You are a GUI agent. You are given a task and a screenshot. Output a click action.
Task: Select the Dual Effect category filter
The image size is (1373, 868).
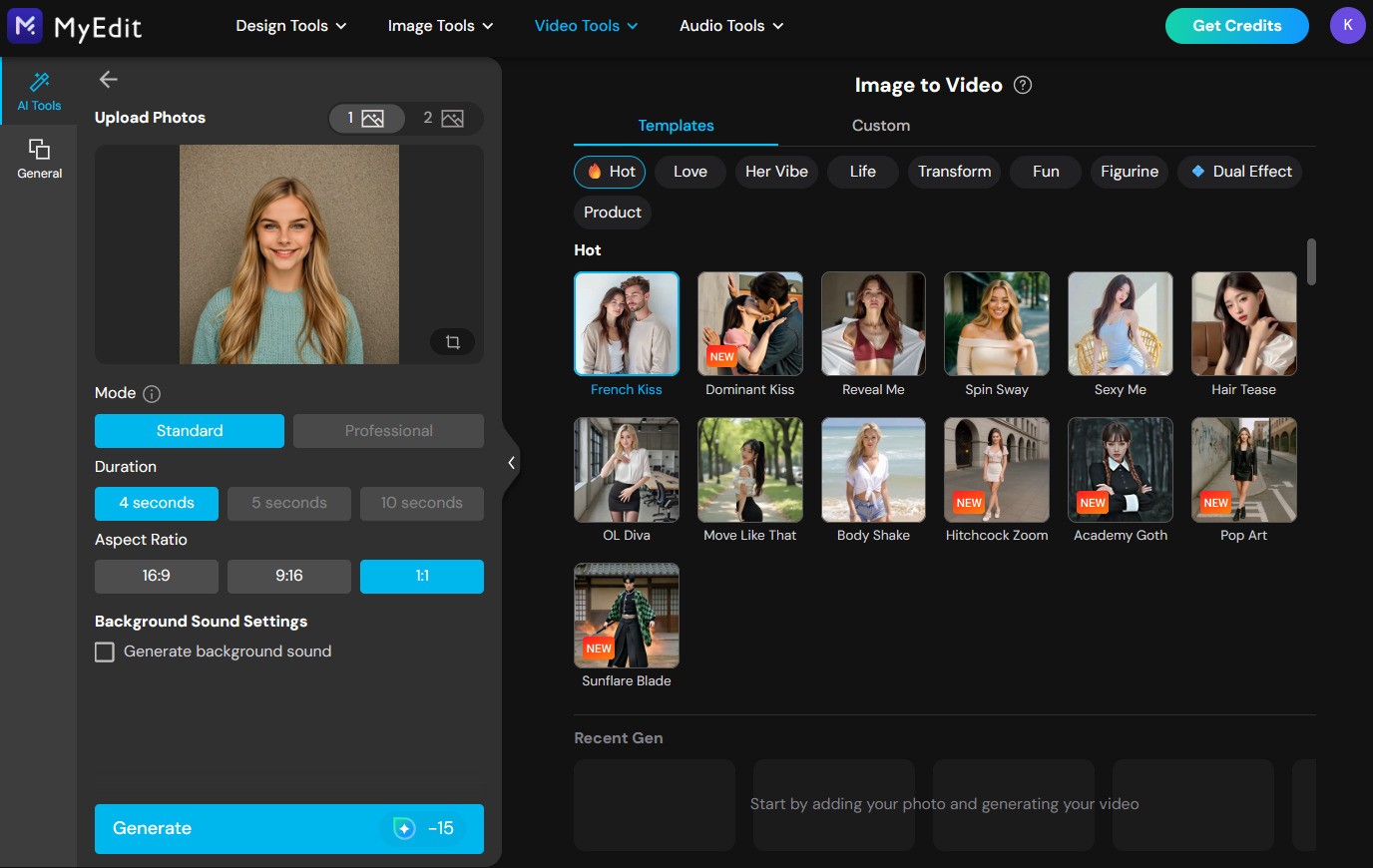pos(1240,172)
